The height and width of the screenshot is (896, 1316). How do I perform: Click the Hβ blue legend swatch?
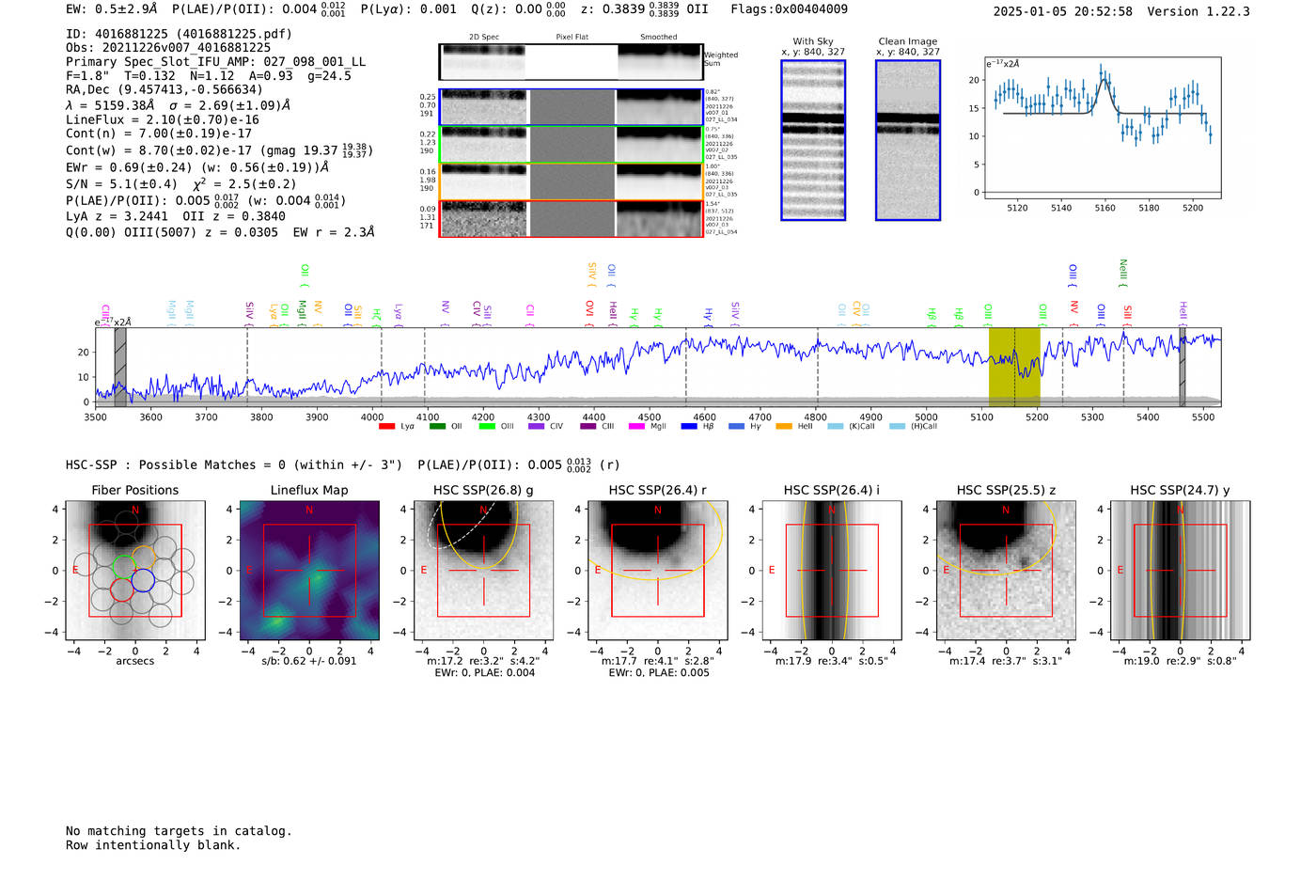tap(689, 427)
